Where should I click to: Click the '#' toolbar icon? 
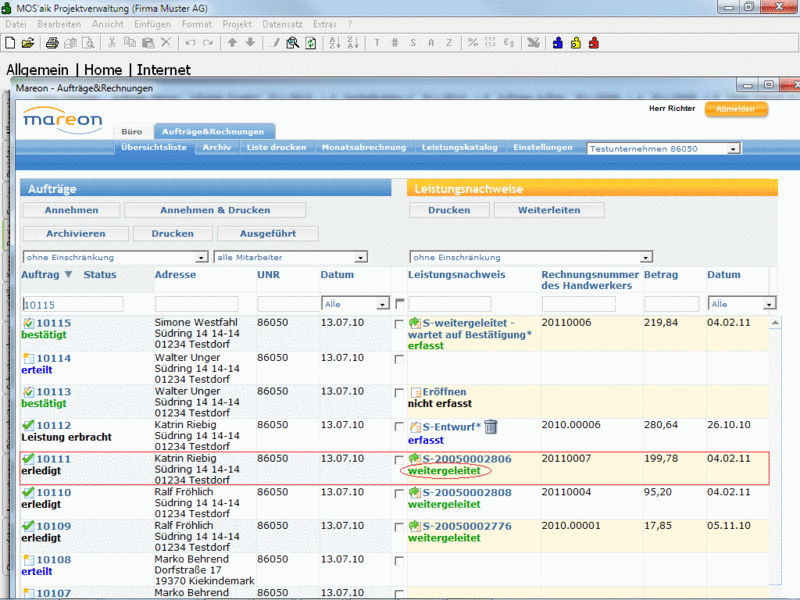(x=395, y=43)
